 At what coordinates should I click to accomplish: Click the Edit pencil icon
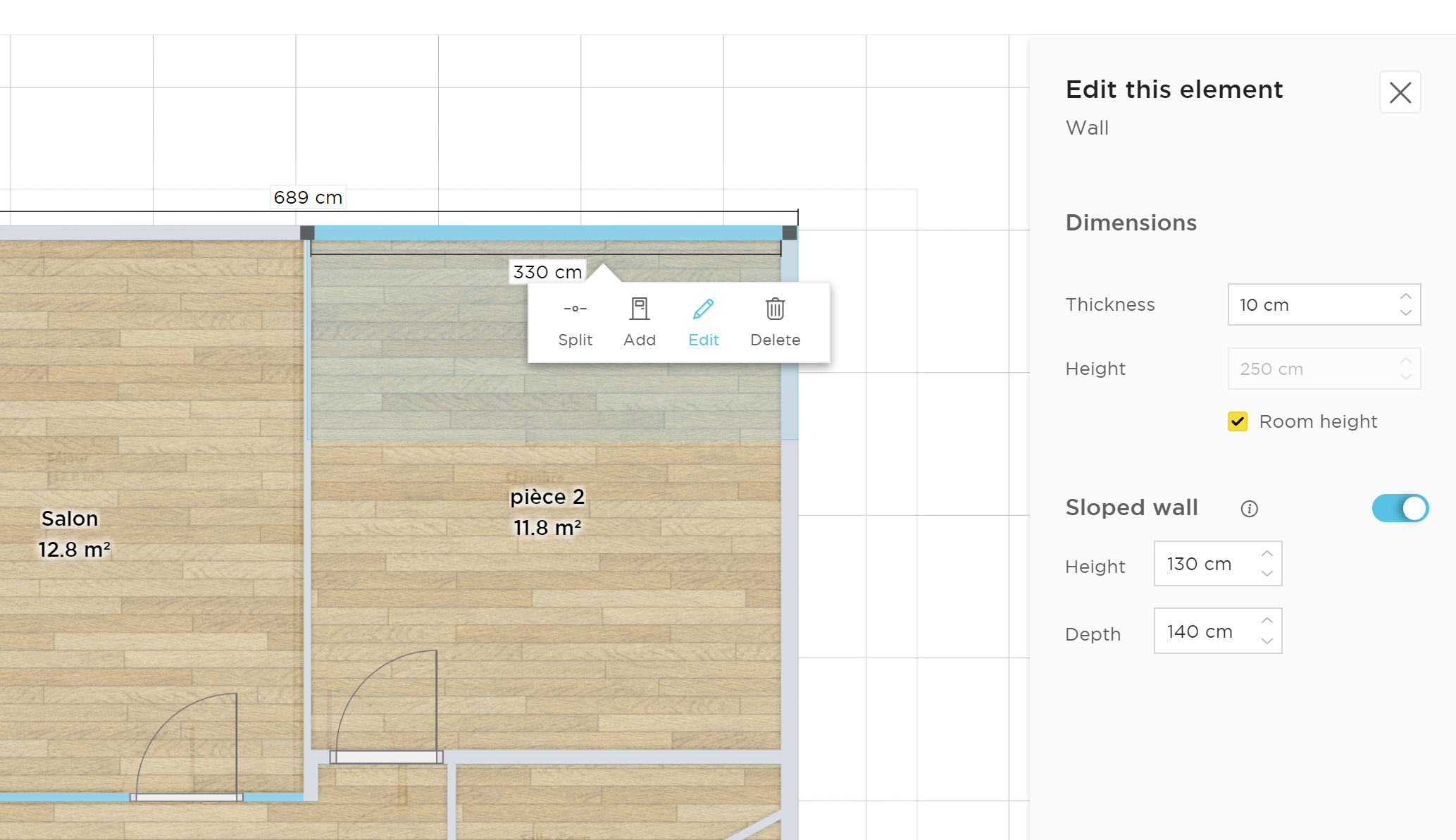pos(703,309)
